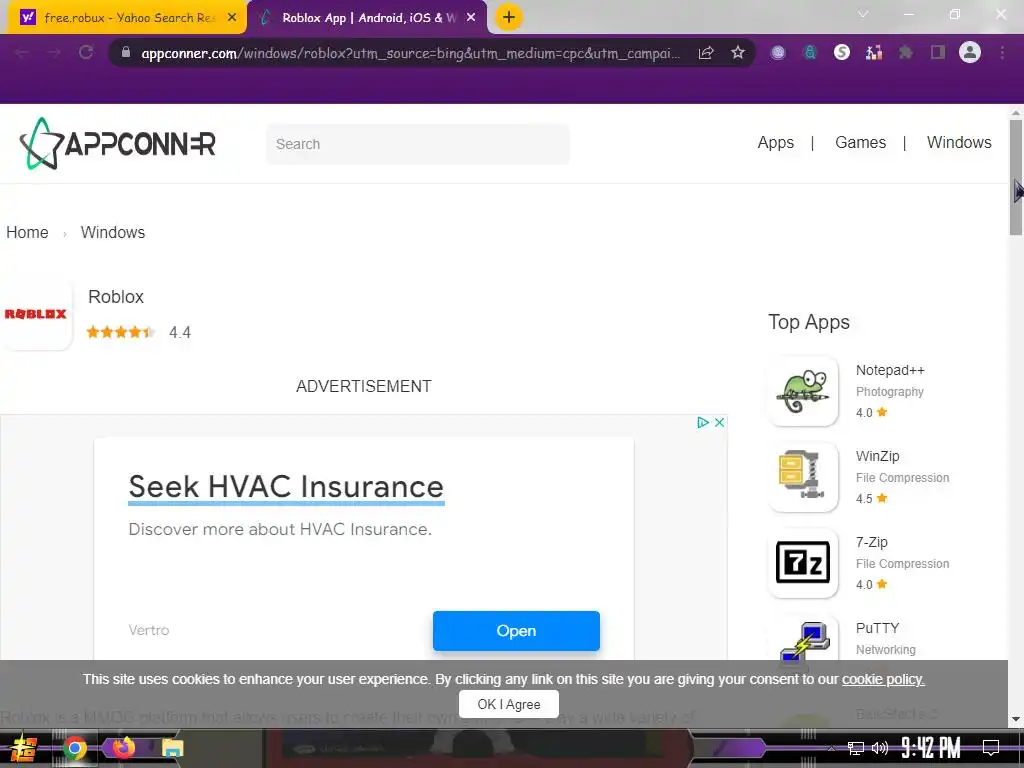Click the volume speaker tray icon
Screen dimensions: 1024x768
880,748
